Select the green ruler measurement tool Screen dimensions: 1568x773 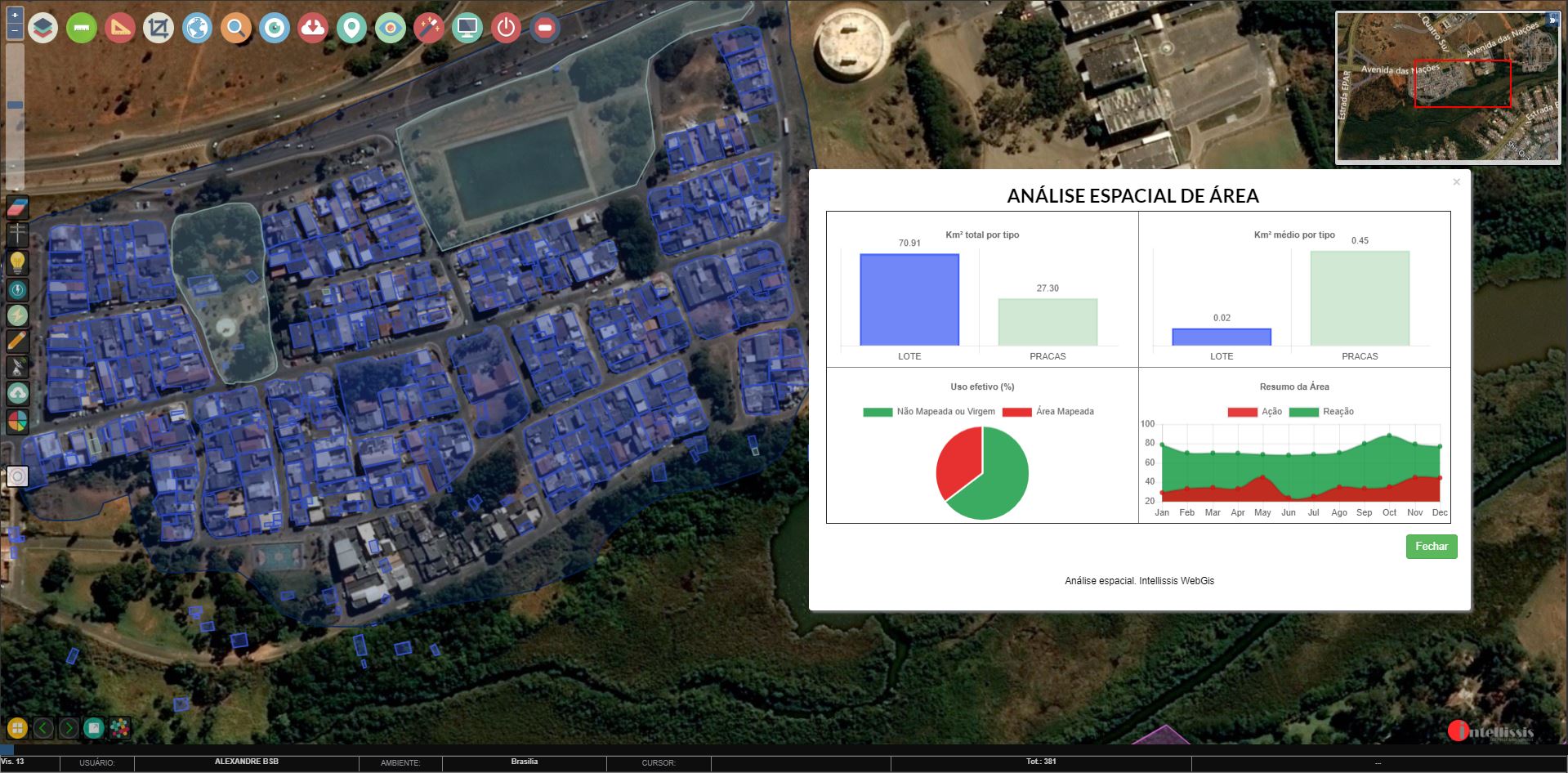coord(81,29)
